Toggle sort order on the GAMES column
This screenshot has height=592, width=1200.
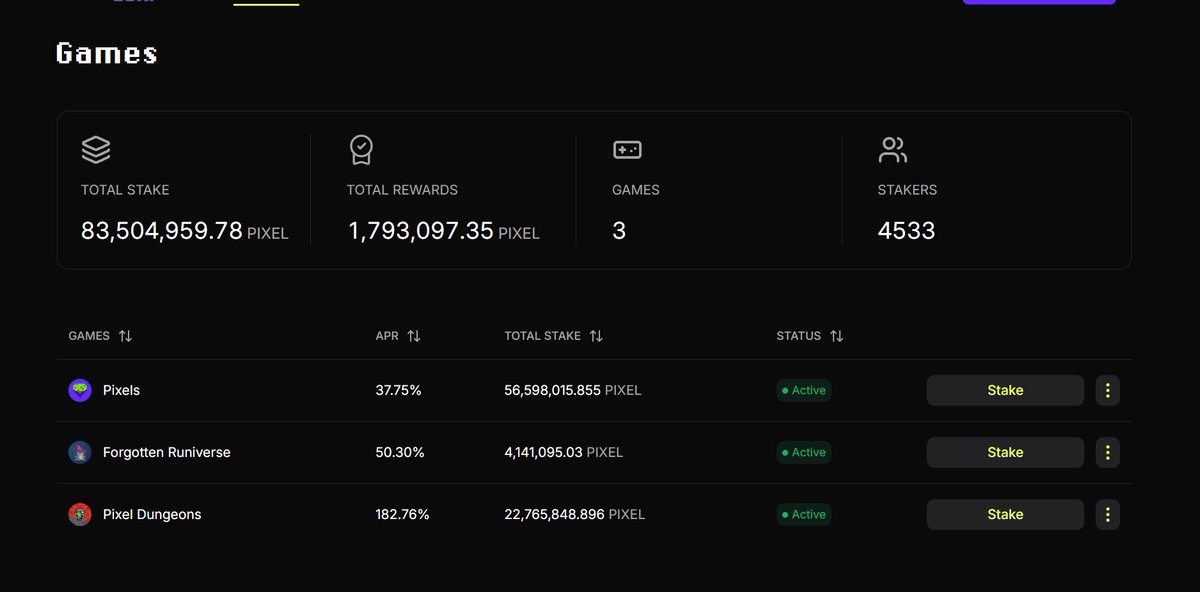124,336
